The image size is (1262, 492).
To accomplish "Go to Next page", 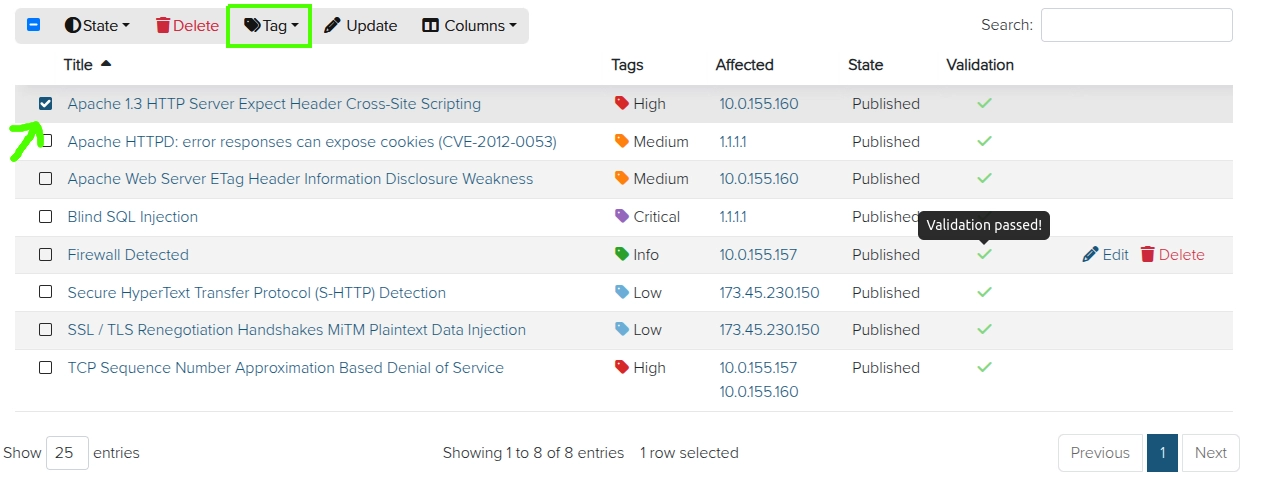I will (x=1210, y=453).
